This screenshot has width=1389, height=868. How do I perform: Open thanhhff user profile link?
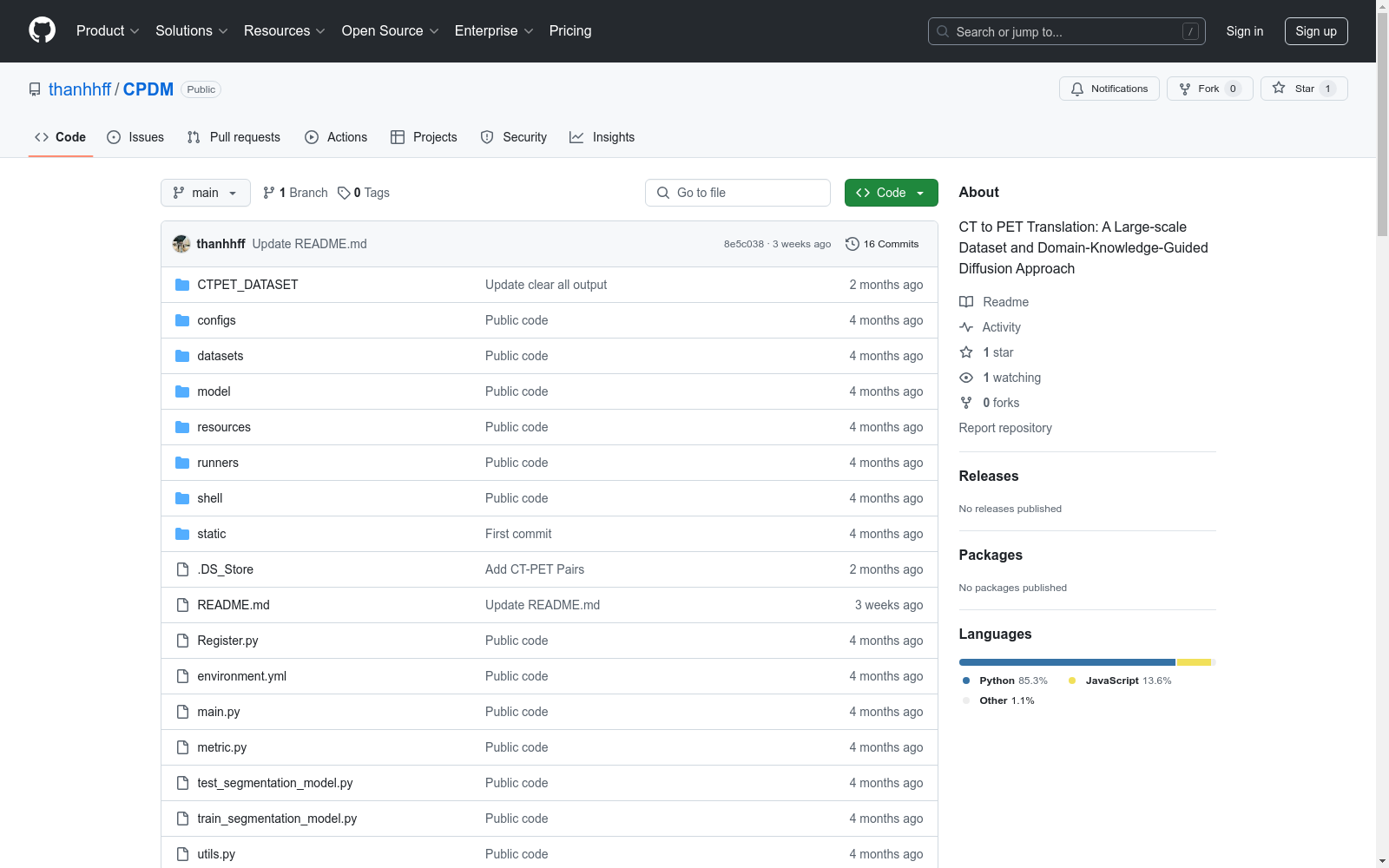pos(80,89)
